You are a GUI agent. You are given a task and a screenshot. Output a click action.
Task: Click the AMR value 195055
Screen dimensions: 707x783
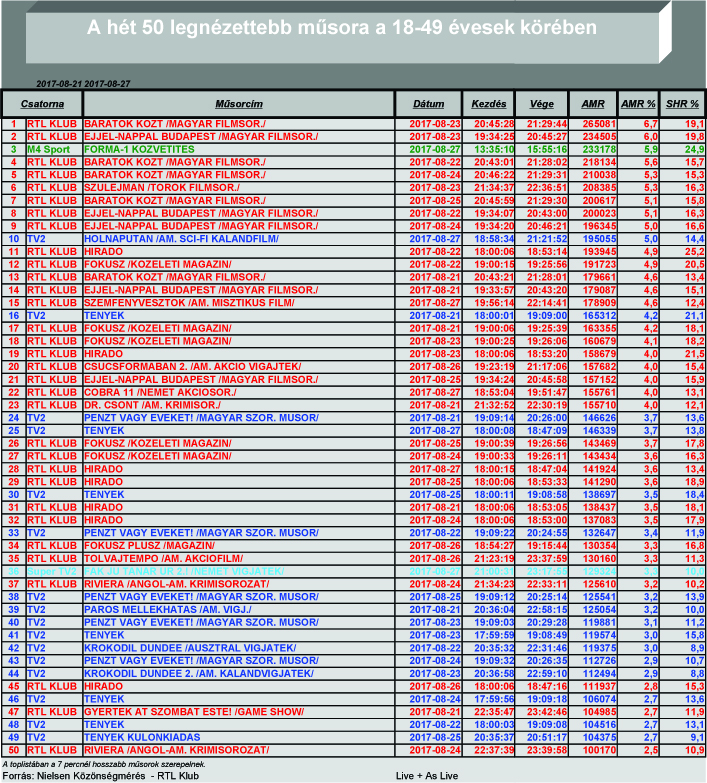(x=599, y=239)
